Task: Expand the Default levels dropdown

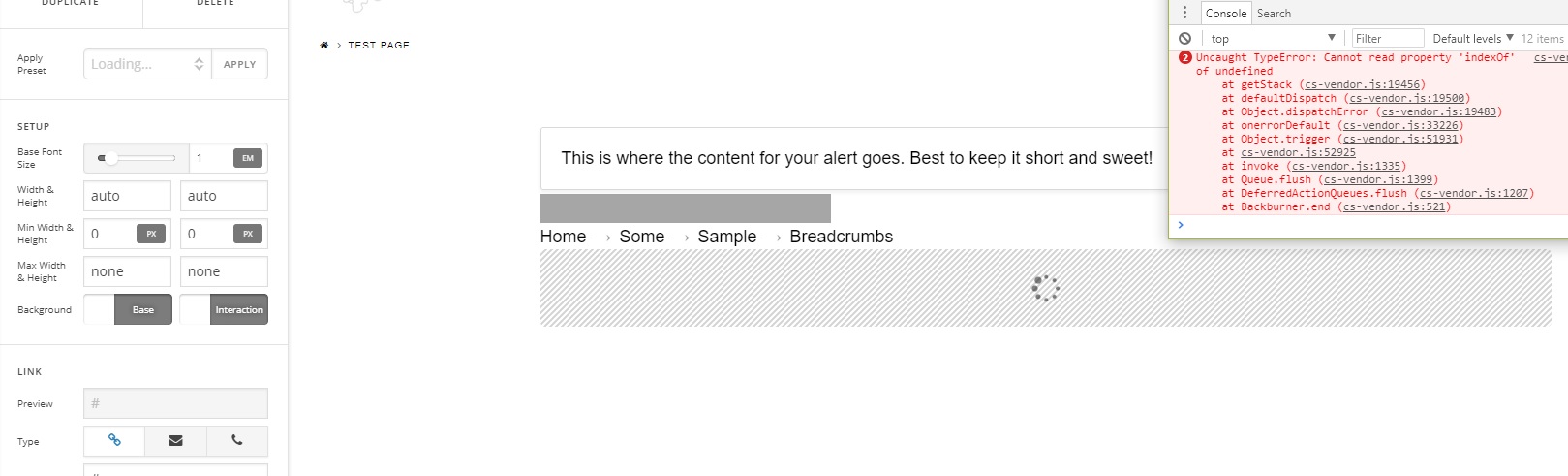Action: click(x=1472, y=38)
